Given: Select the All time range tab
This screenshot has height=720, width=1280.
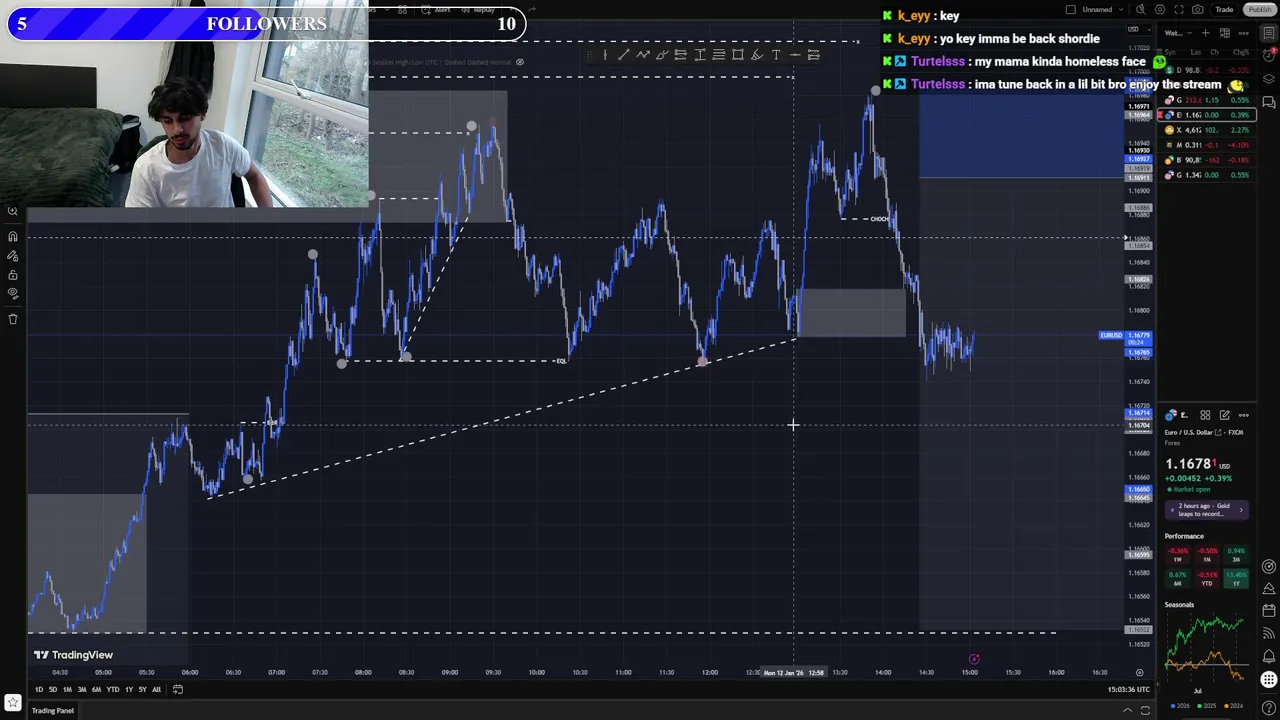Looking at the screenshot, I should pyautogui.click(x=156, y=689).
